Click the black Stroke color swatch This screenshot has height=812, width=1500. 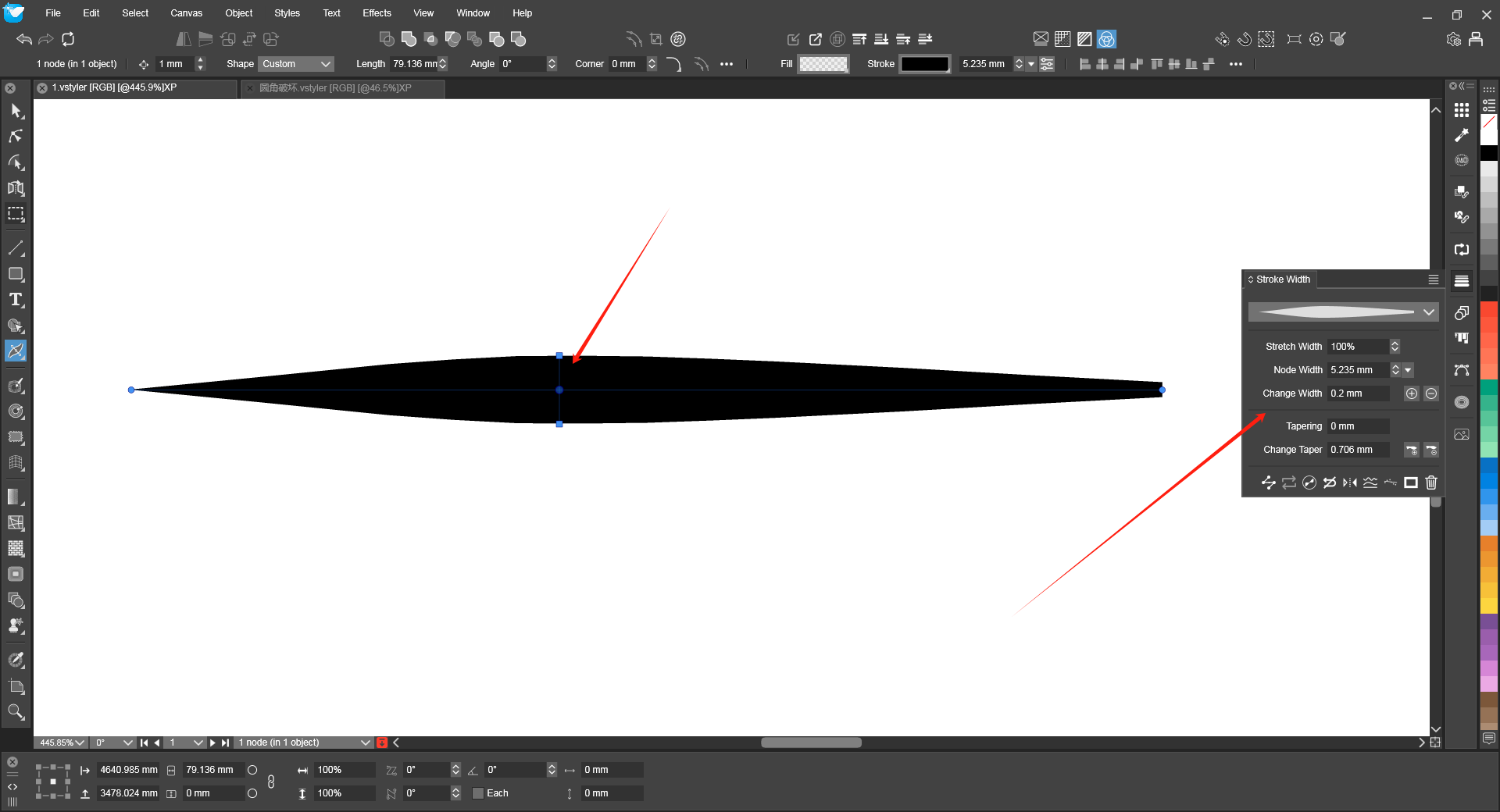[x=924, y=64]
